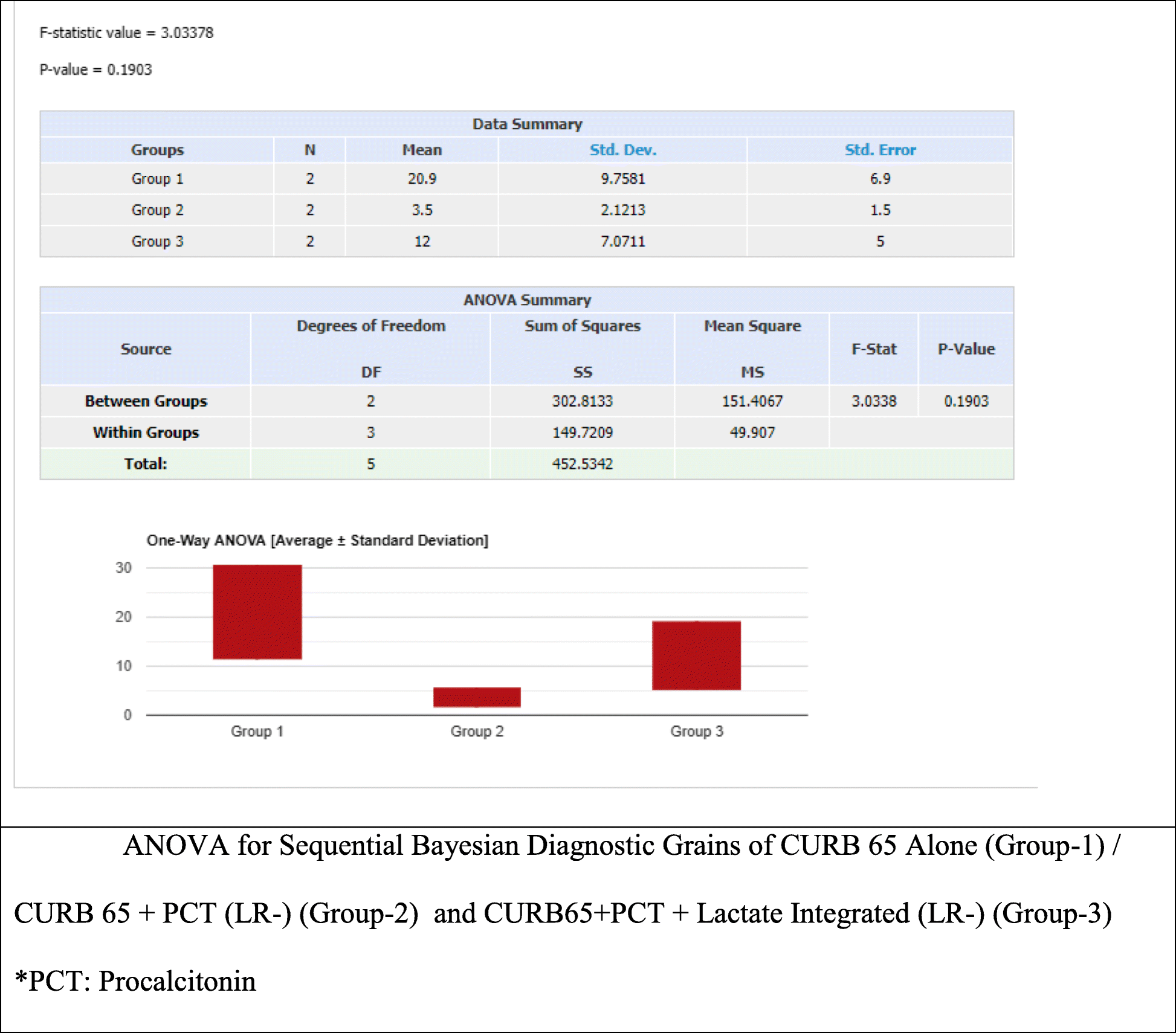This screenshot has height=1033, width=1176.
Task: Click the y-axis tick label 10
Action: pos(123,666)
